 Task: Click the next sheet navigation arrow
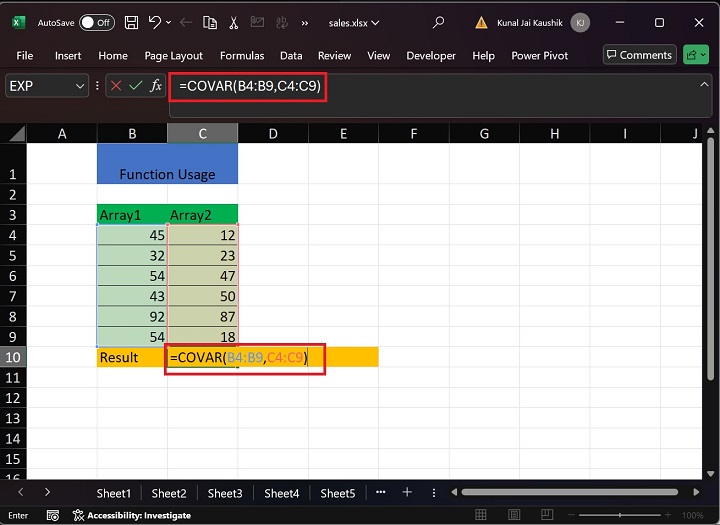[x=47, y=492]
